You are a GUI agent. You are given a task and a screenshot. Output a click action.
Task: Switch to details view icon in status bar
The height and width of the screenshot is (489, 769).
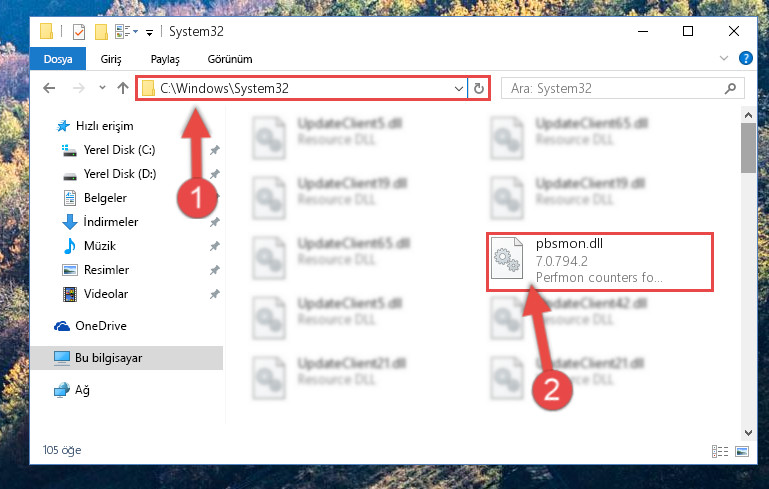[x=719, y=451]
